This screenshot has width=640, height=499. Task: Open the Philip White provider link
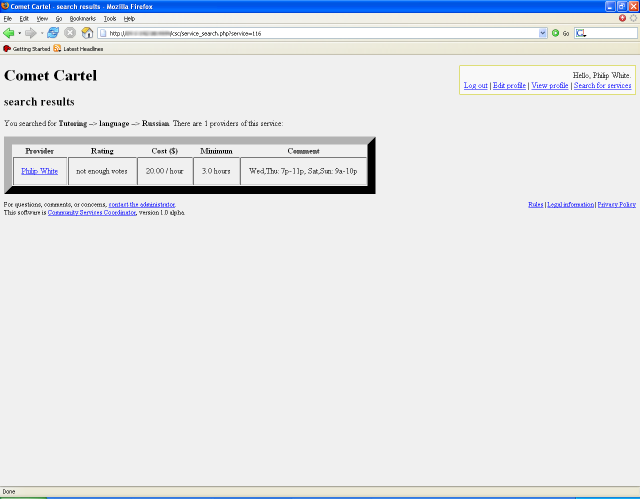[40, 171]
